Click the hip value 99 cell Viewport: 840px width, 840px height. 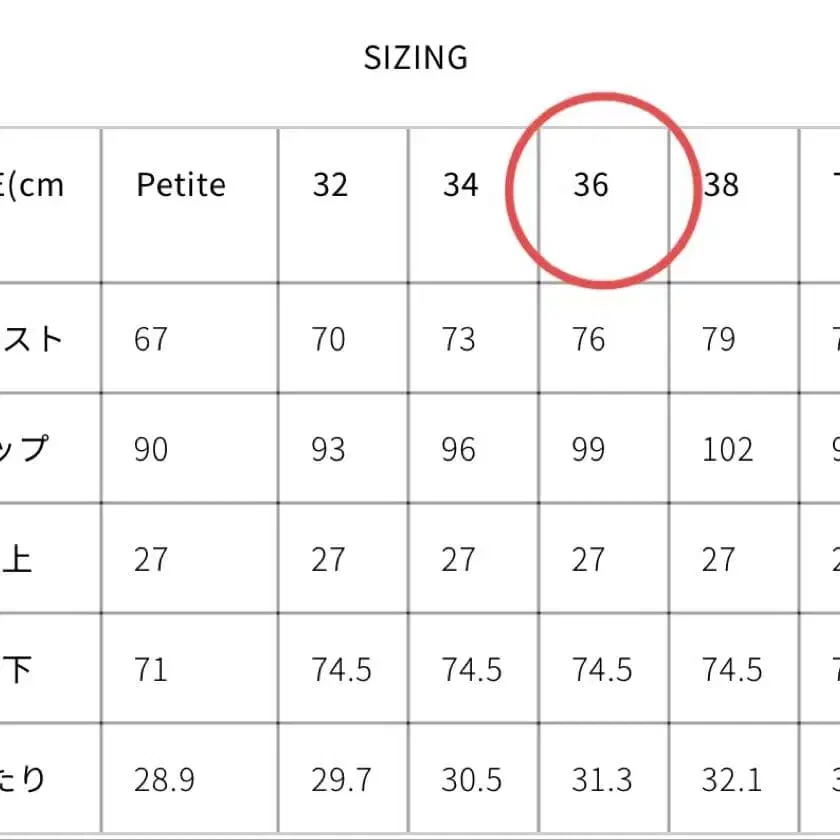(x=588, y=449)
